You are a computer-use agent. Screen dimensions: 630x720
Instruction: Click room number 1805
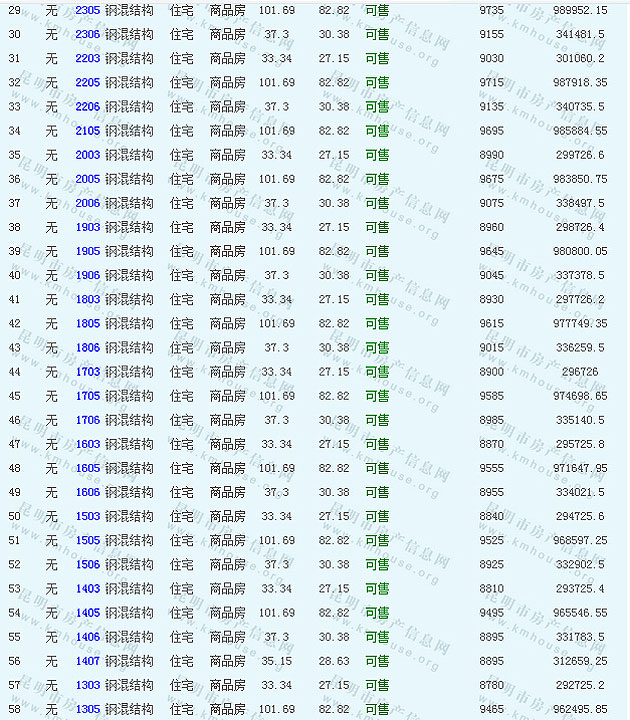click(x=87, y=324)
